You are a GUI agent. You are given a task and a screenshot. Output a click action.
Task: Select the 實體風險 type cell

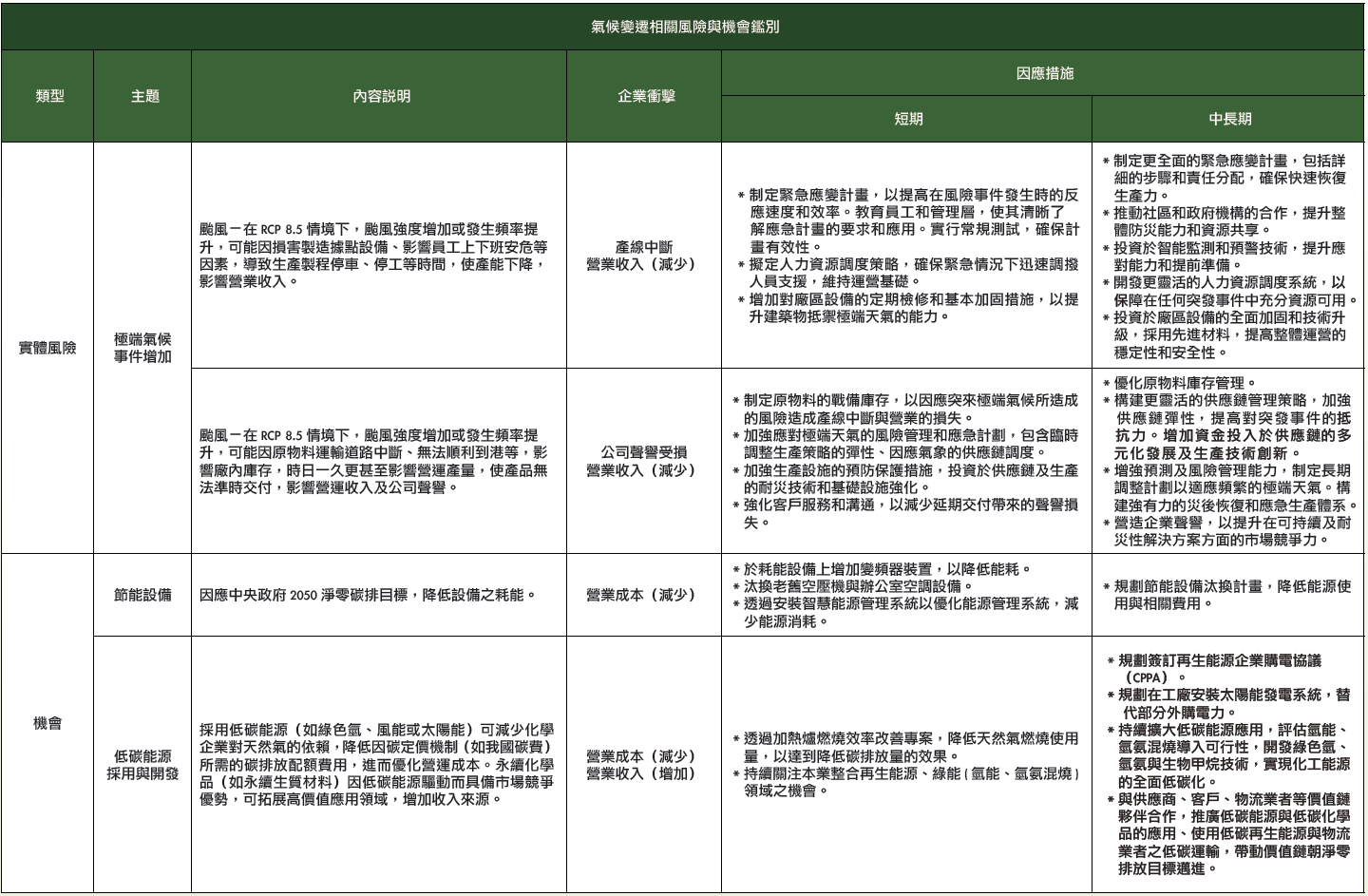coord(47,348)
